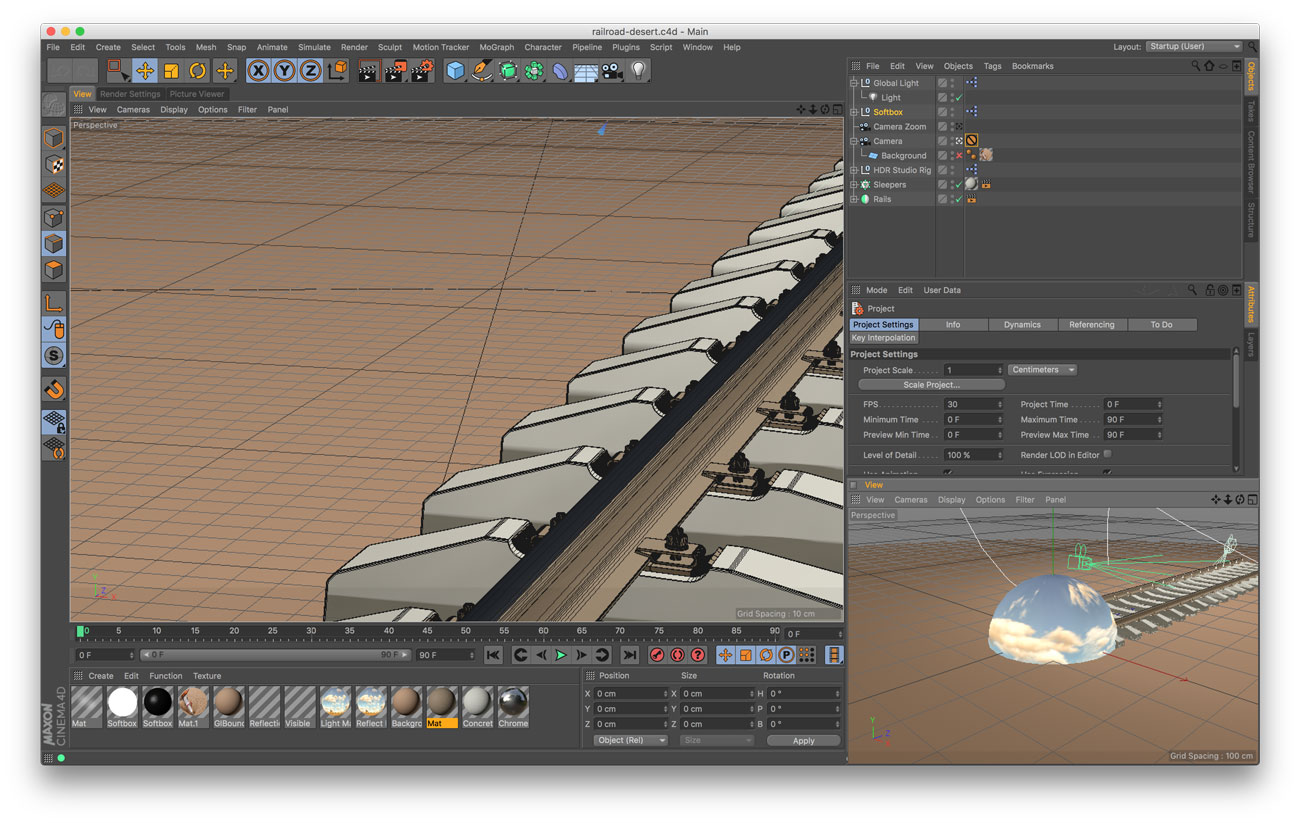Viewport: 1300px width, 823px height.
Task: Select the Rotate tool in top toolbar
Action: tap(197, 70)
